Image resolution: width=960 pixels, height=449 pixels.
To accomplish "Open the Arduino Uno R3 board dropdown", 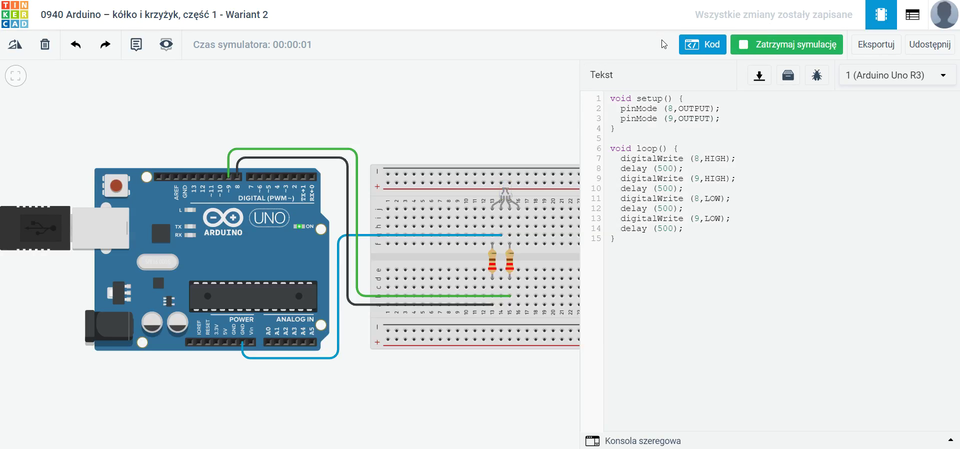I will coord(897,75).
